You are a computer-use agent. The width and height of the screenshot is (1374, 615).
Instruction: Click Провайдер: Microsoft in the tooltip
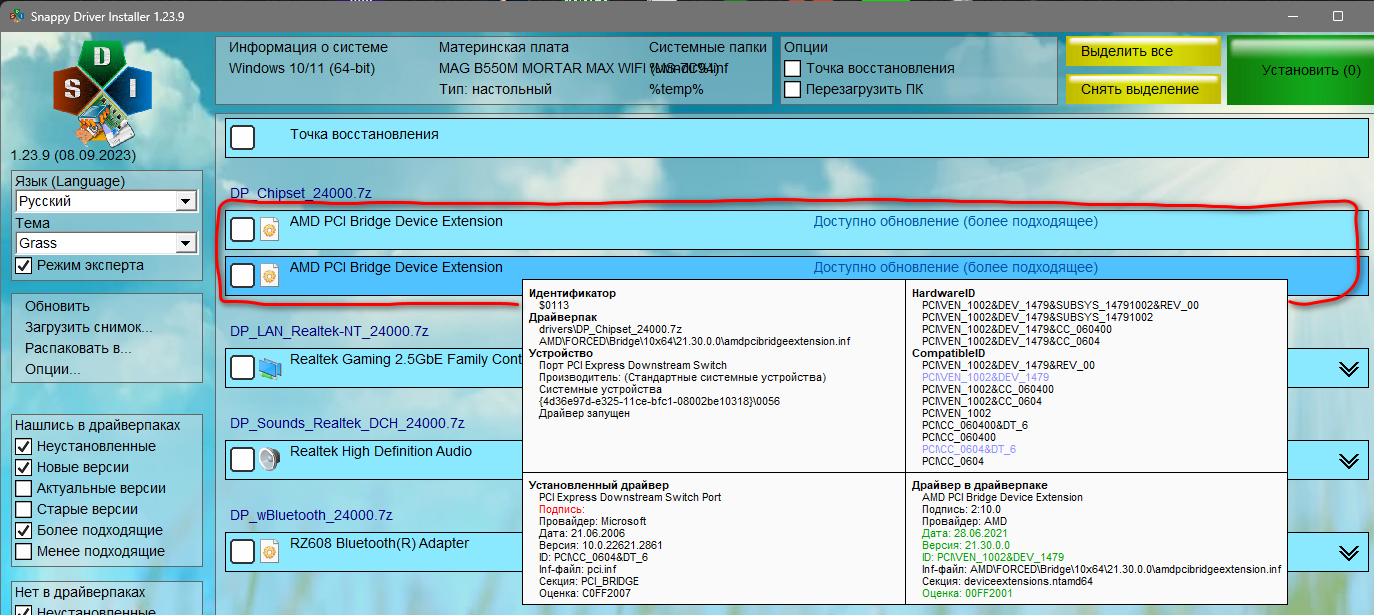click(592, 521)
